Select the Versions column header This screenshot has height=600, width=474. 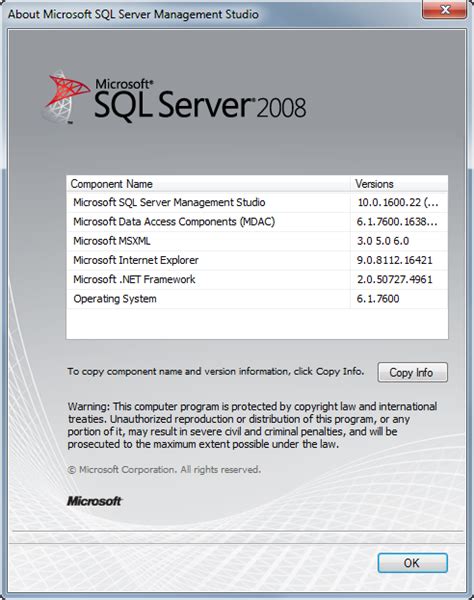pos(399,184)
